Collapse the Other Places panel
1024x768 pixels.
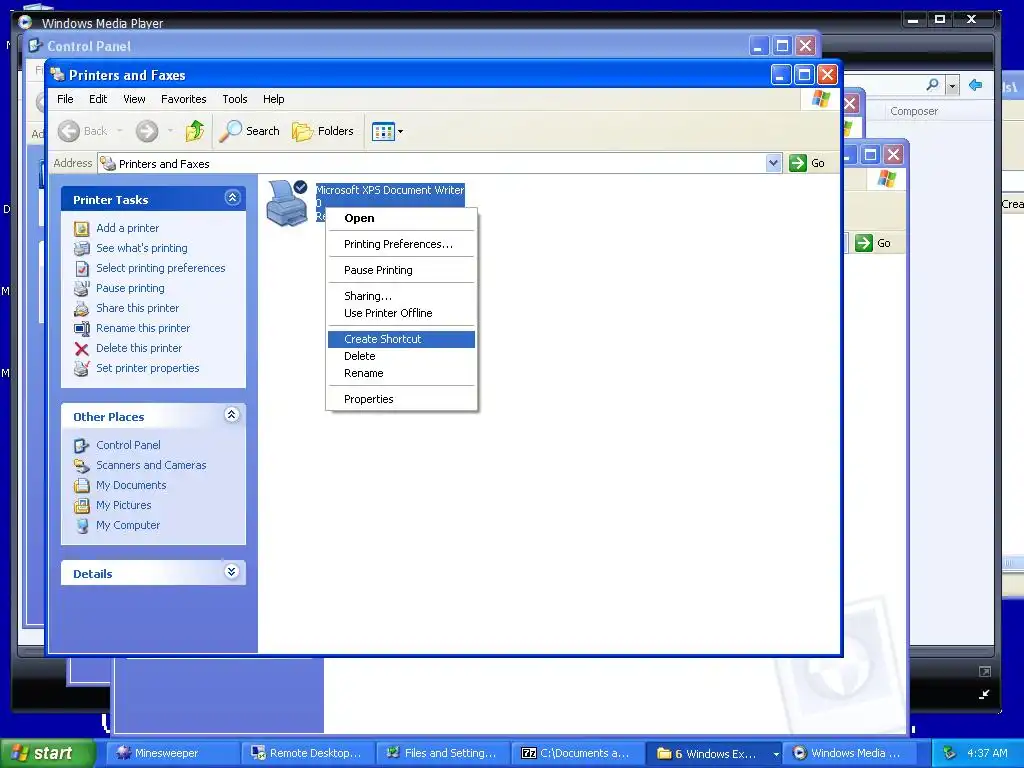[232, 415]
